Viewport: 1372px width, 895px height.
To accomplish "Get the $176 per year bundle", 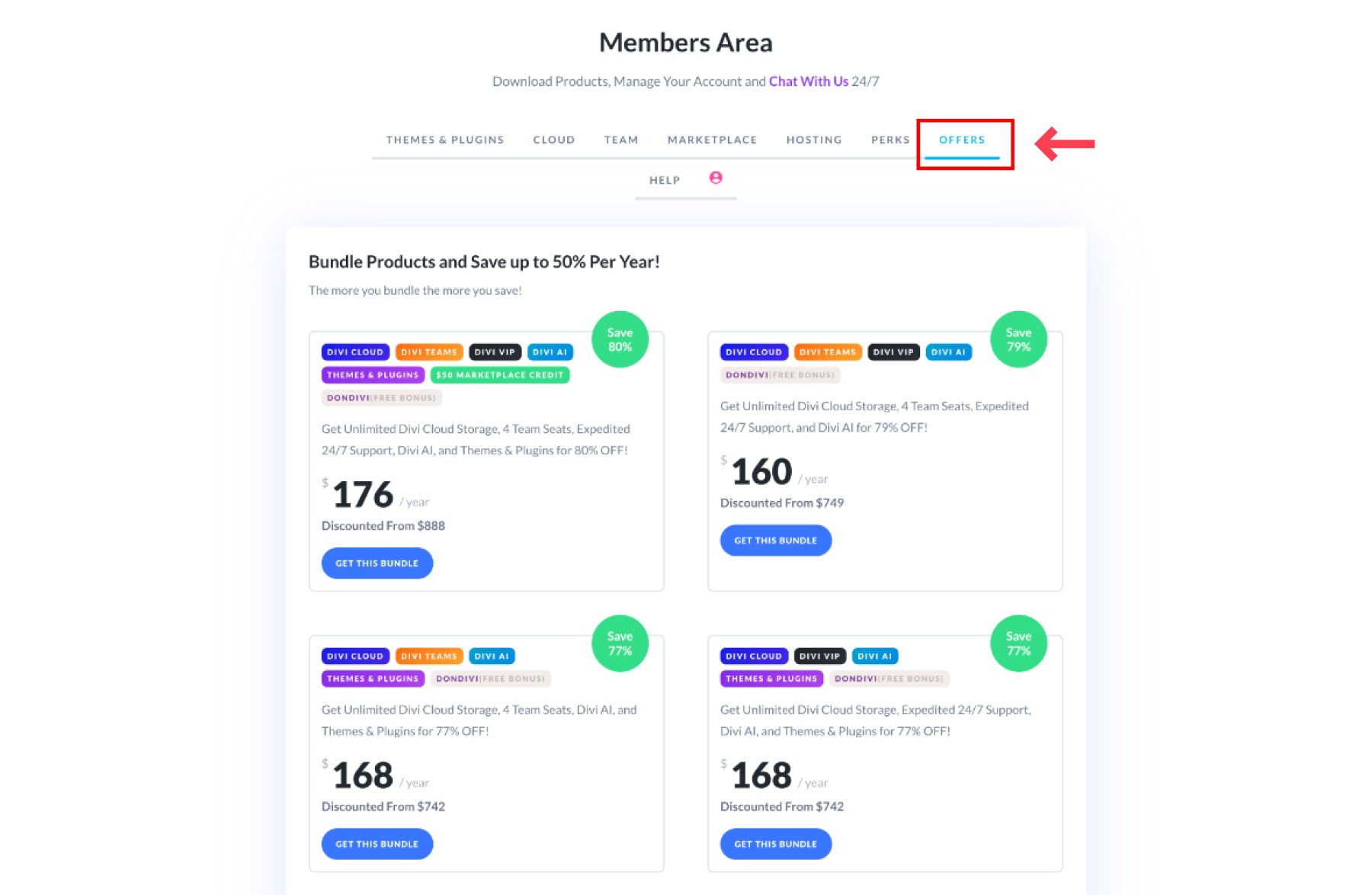I will click(x=377, y=563).
